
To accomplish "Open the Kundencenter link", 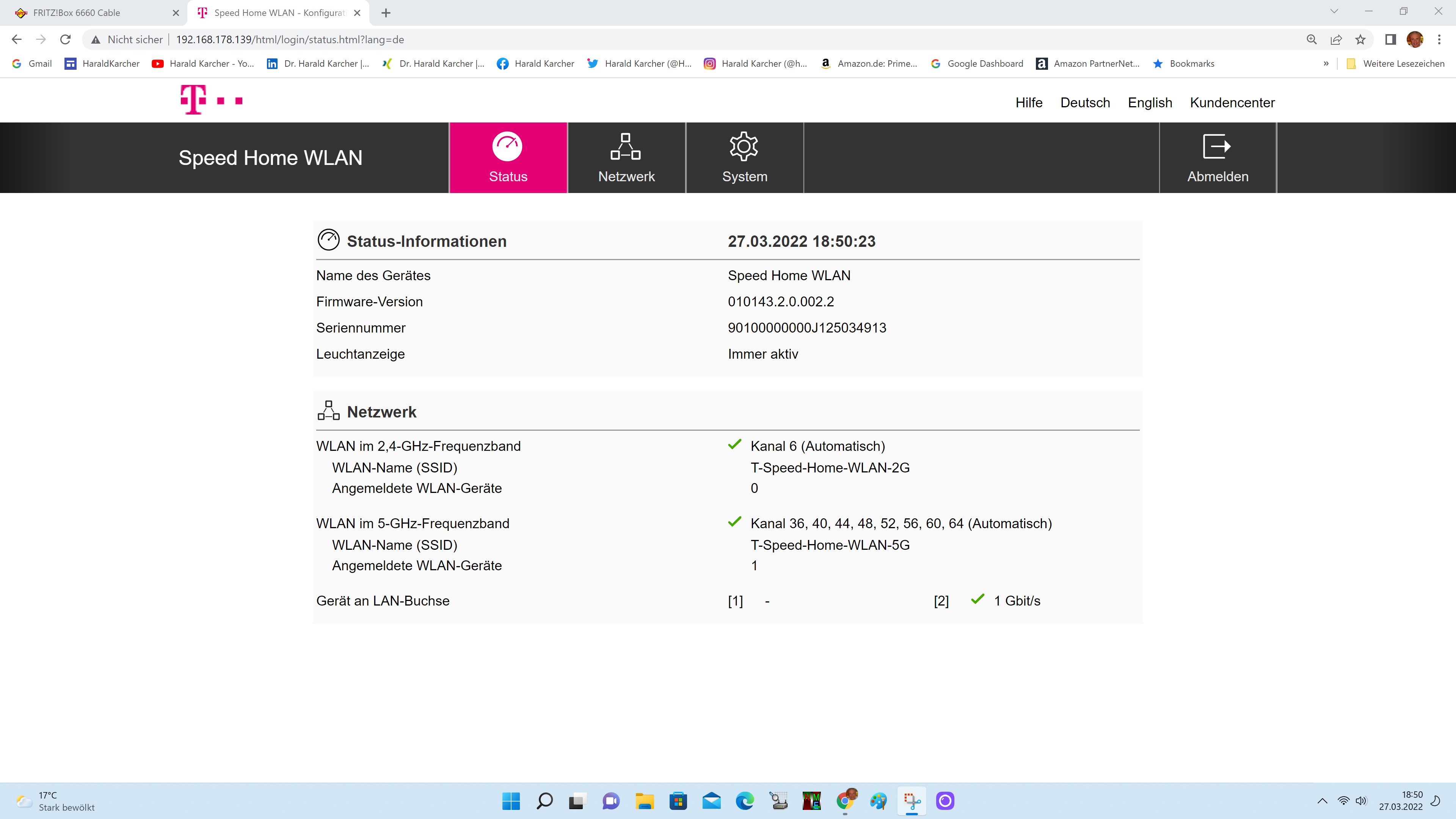I will coord(1232,102).
